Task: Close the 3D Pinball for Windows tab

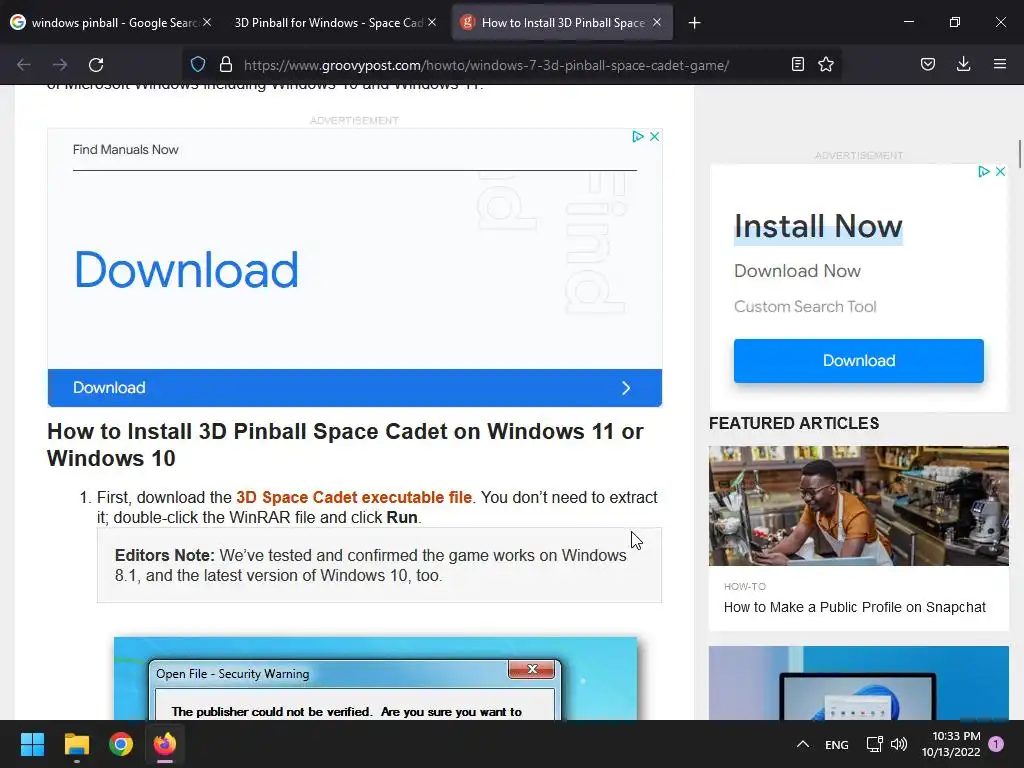Action: [x=432, y=22]
